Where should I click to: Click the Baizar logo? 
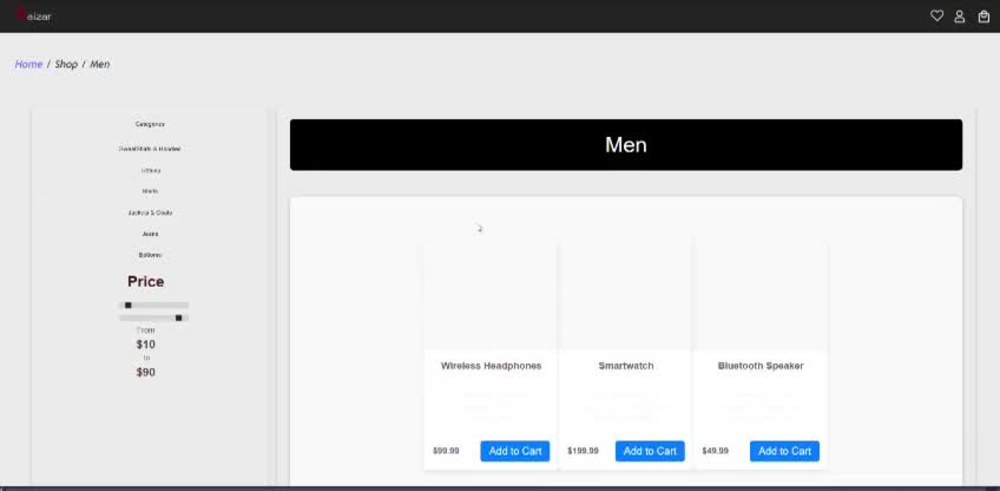(33, 15)
